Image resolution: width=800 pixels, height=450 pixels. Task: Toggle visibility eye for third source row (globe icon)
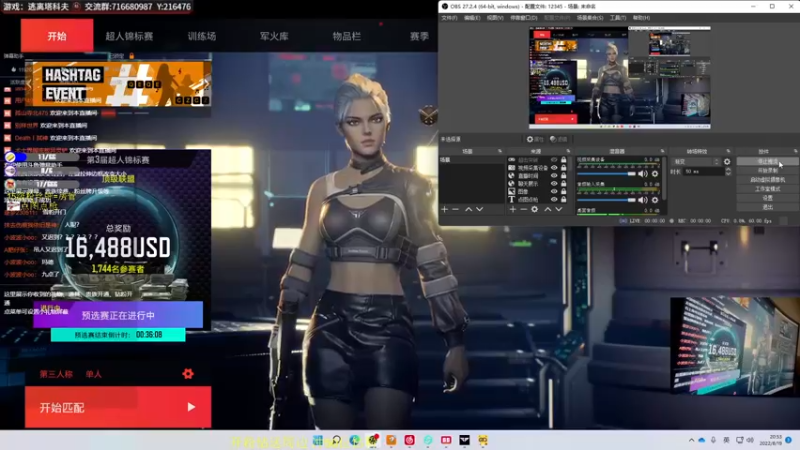554,176
